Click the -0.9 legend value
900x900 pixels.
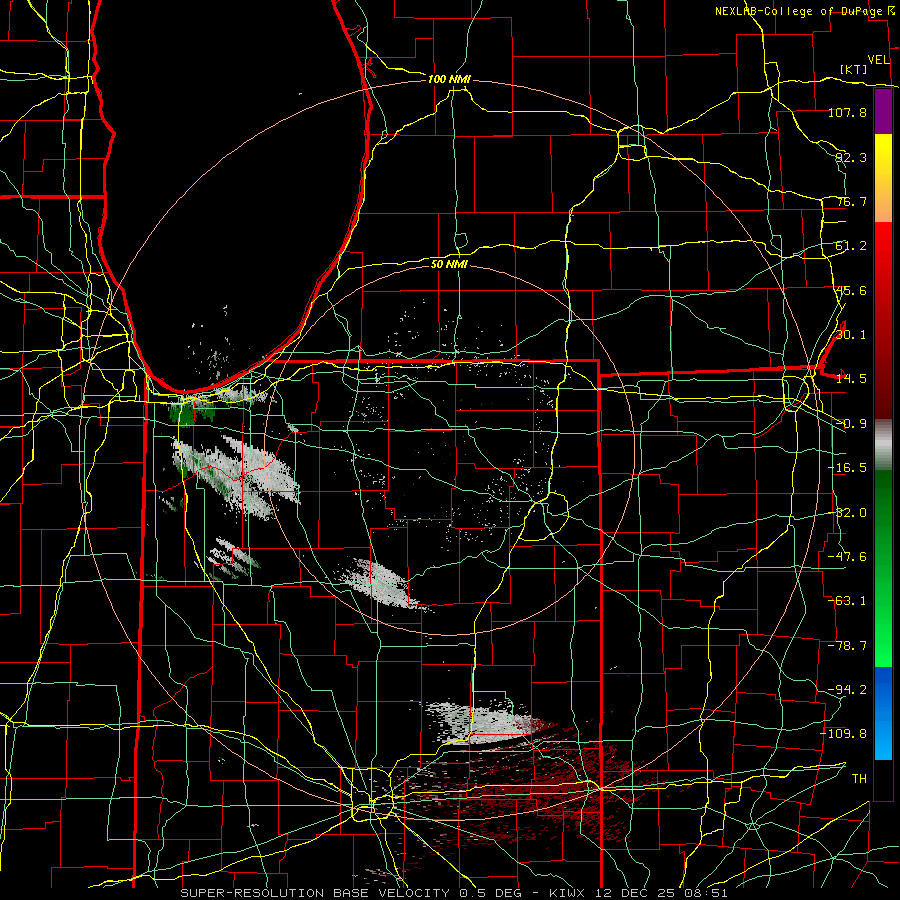pyautogui.click(x=851, y=424)
